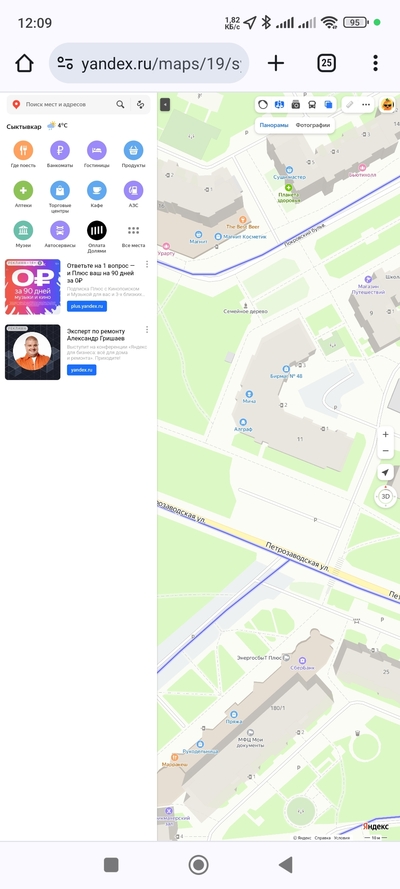Open the routes icon beside search
This screenshot has height=889, width=400.
click(141, 104)
